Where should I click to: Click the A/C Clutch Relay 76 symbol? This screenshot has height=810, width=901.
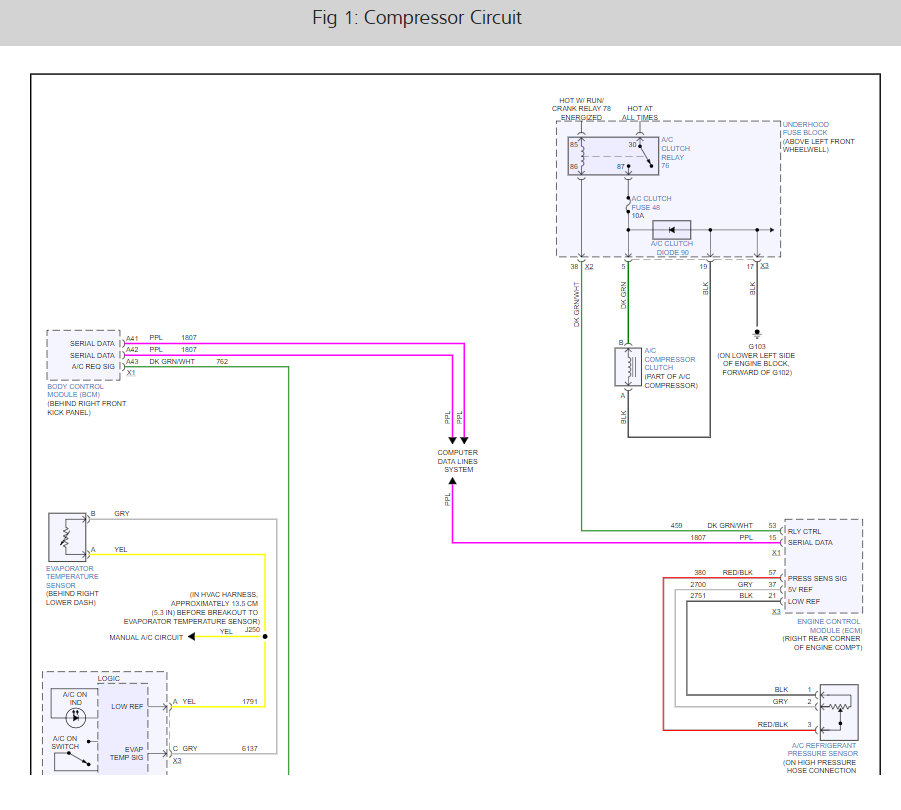tap(613, 156)
